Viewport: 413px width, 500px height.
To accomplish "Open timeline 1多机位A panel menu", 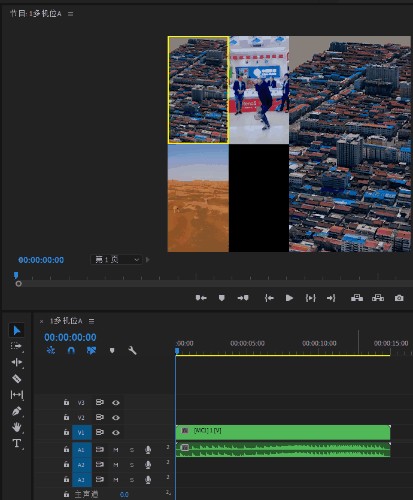I will point(91,321).
